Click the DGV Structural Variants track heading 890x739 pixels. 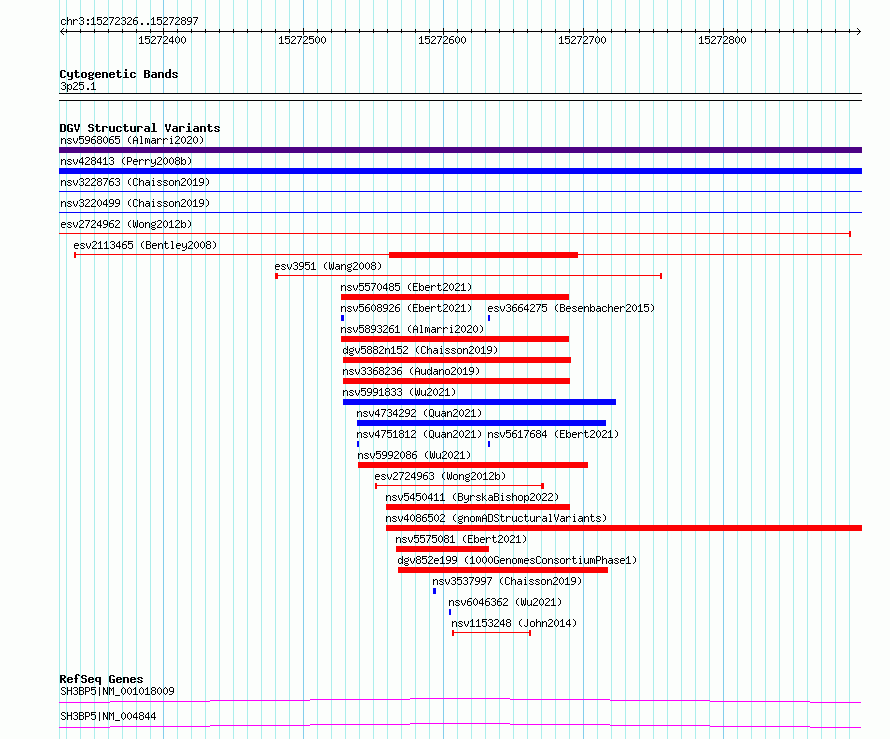pyautogui.click(x=140, y=128)
